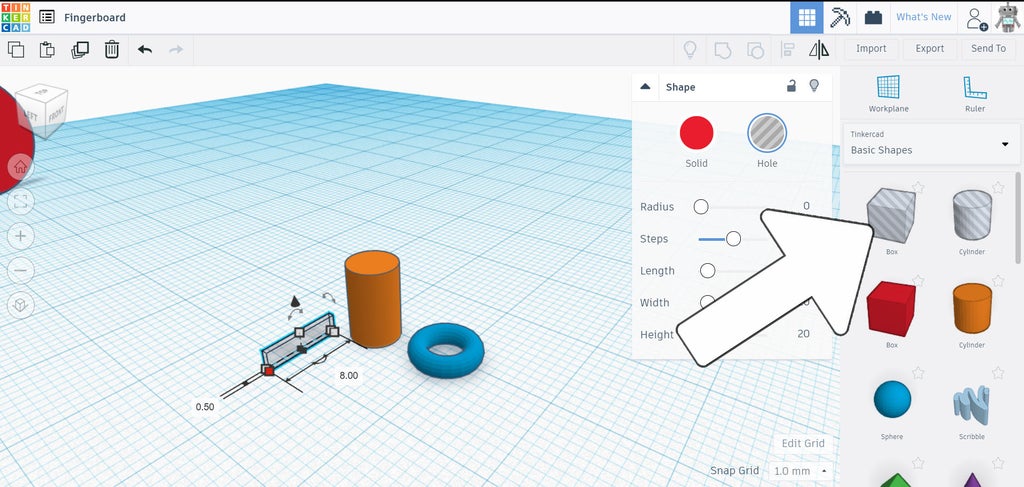Zoom out with the minus button
This screenshot has height=487, width=1024.
[x=20, y=270]
